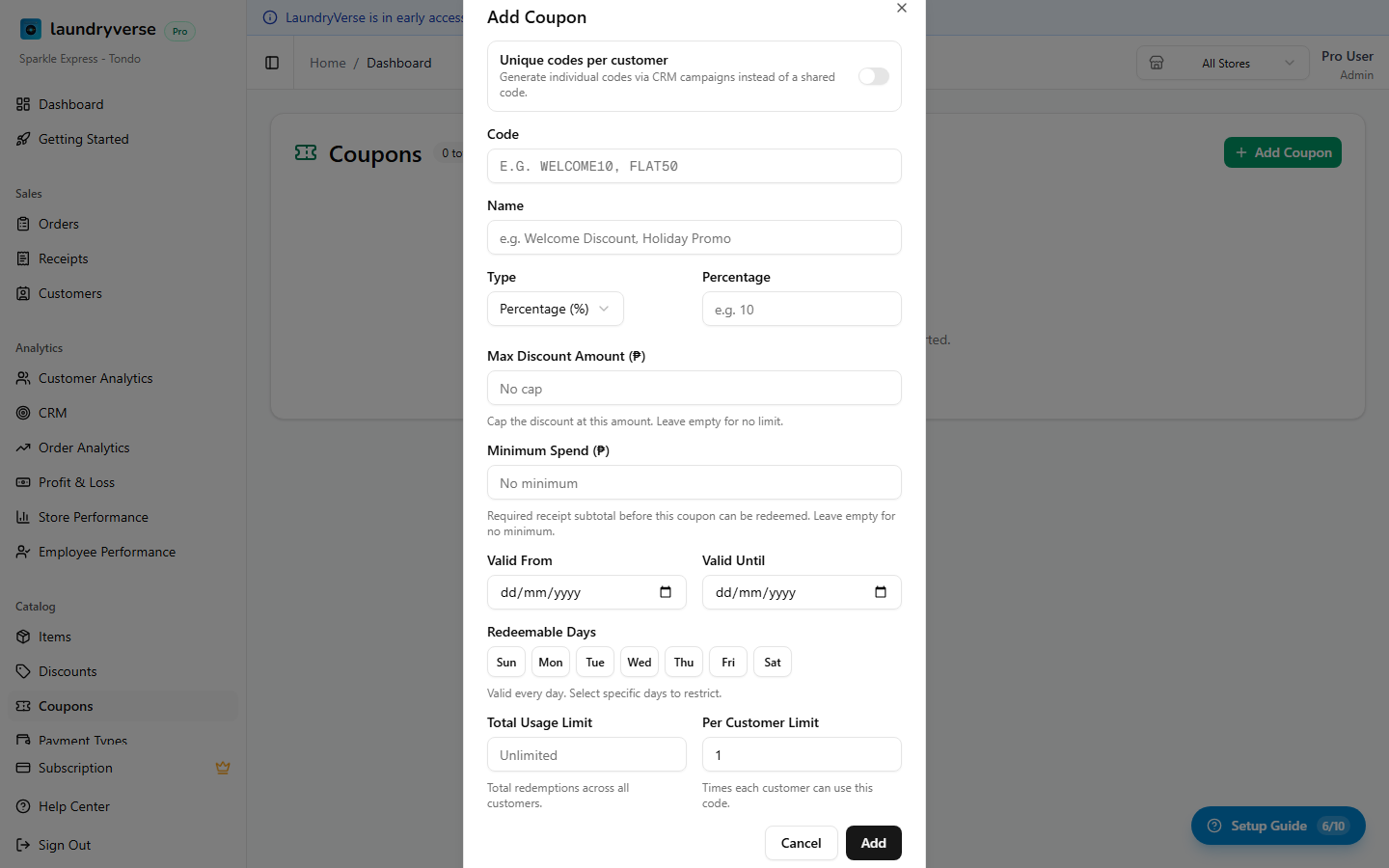Click the Subscription card icon

(23, 768)
